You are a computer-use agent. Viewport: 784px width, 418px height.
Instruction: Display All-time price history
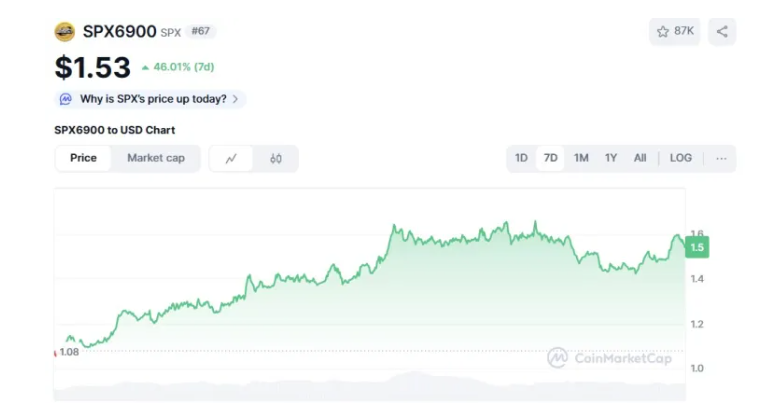pos(640,158)
